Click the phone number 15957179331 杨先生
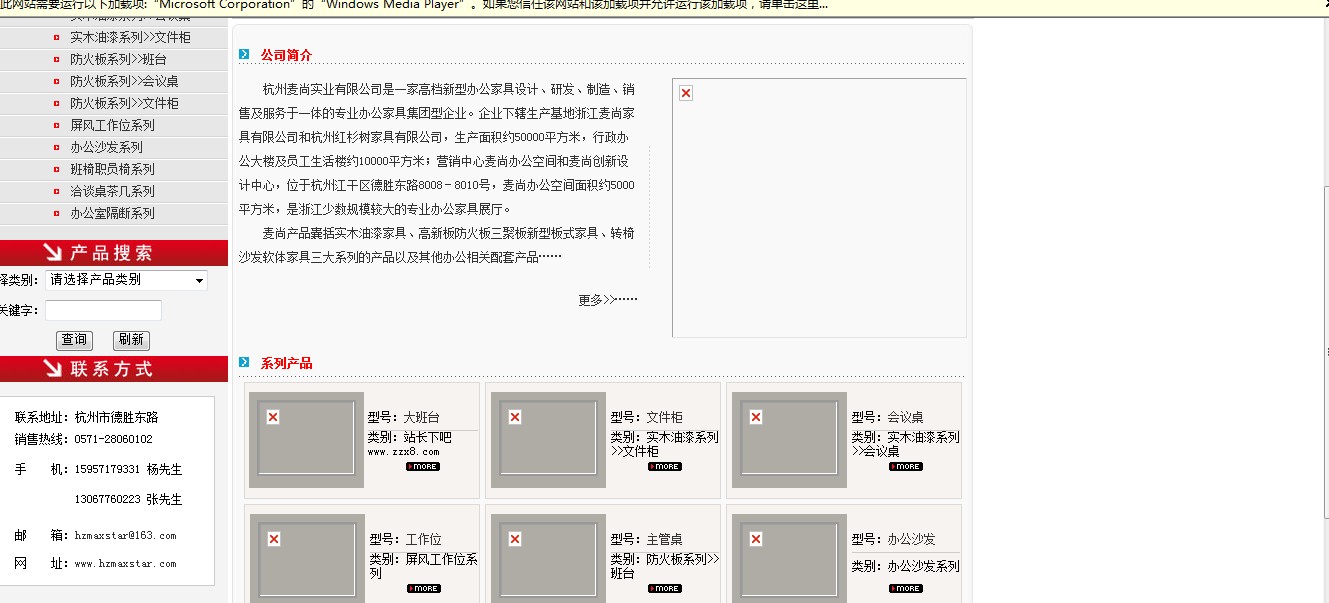Screen dimensions: 1329x603 [128, 470]
